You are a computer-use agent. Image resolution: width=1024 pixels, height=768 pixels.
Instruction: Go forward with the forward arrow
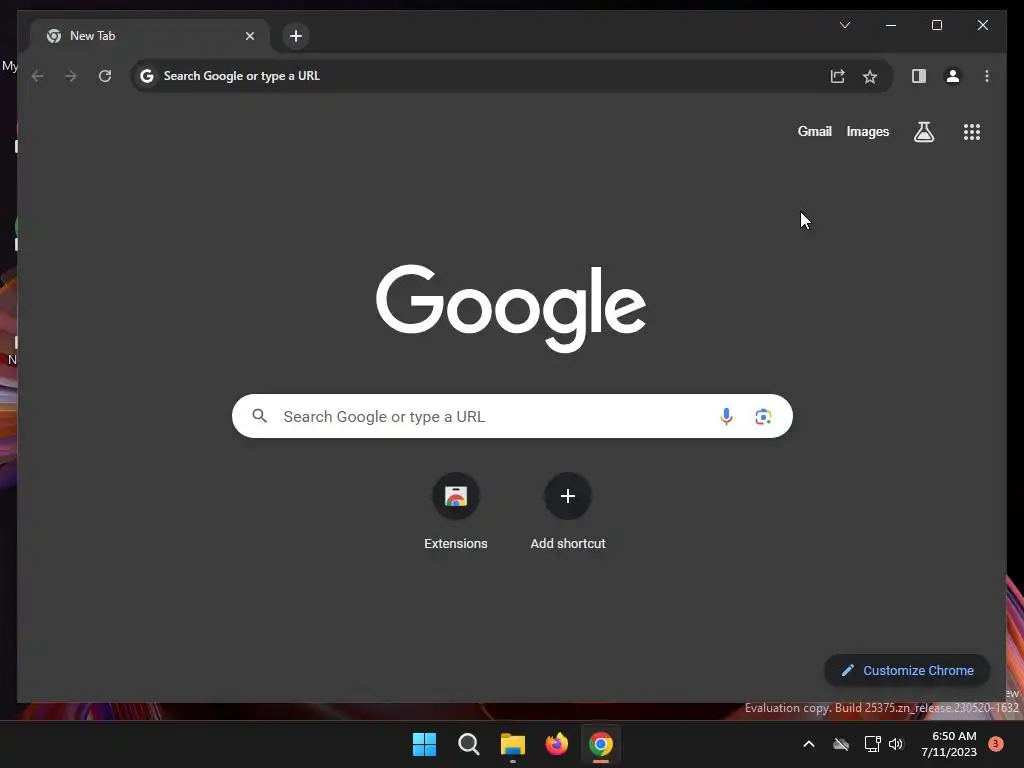coord(71,76)
